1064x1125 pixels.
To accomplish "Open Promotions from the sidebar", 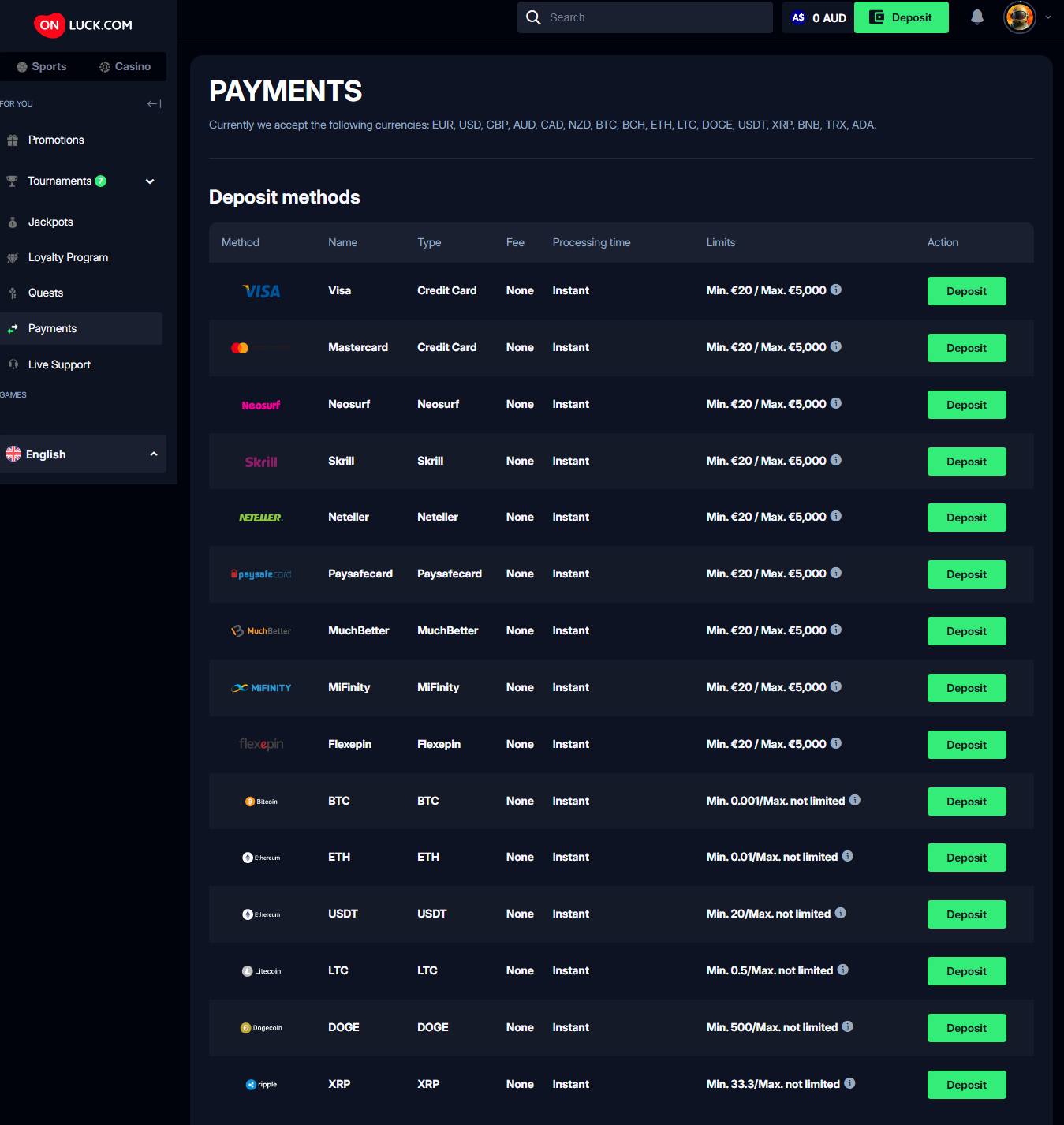I will [x=56, y=140].
